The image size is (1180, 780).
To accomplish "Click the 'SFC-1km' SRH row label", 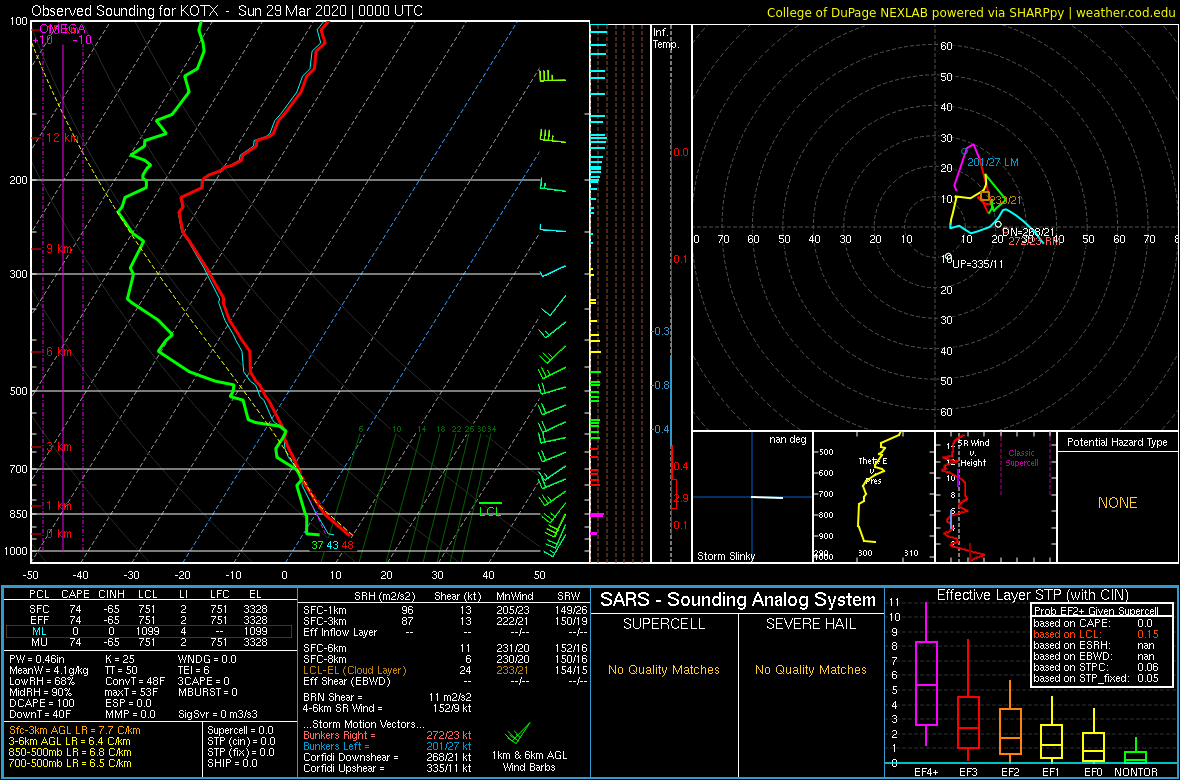I will (326, 611).
